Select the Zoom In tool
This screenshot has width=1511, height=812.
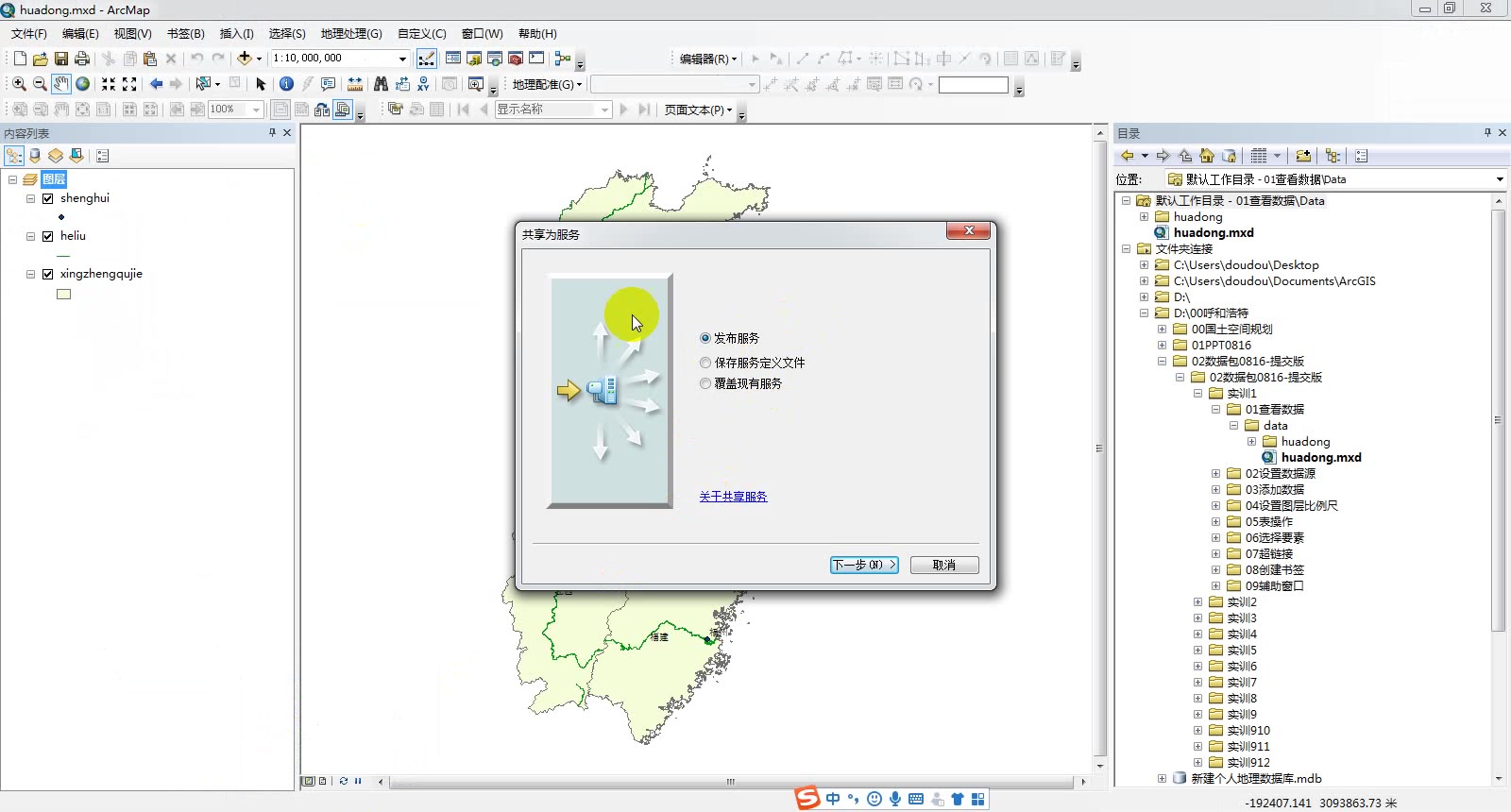coord(19,84)
